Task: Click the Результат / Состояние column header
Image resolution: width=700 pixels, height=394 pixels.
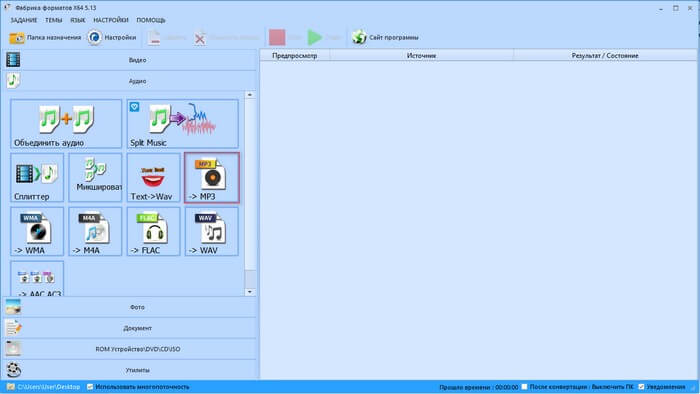Action: point(605,56)
